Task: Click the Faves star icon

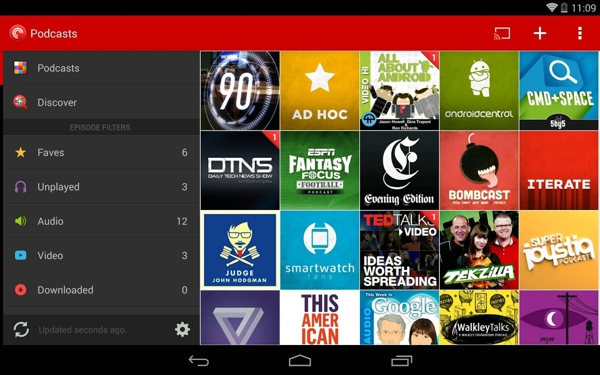Action: coord(20,152)
